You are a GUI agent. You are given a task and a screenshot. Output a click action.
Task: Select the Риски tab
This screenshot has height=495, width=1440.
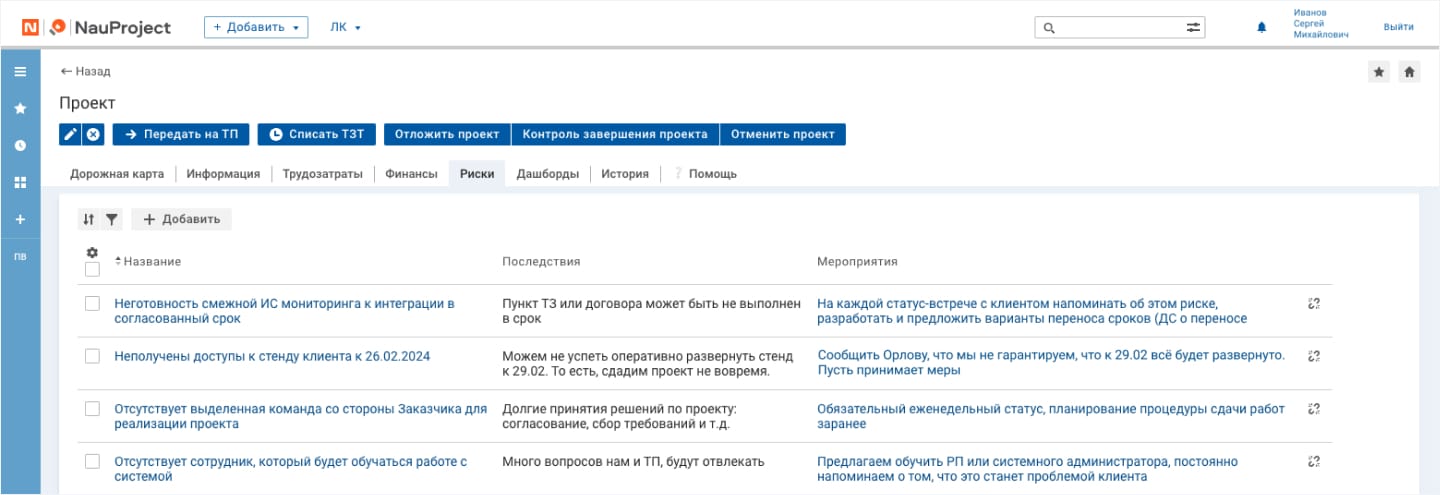[477, 174]
